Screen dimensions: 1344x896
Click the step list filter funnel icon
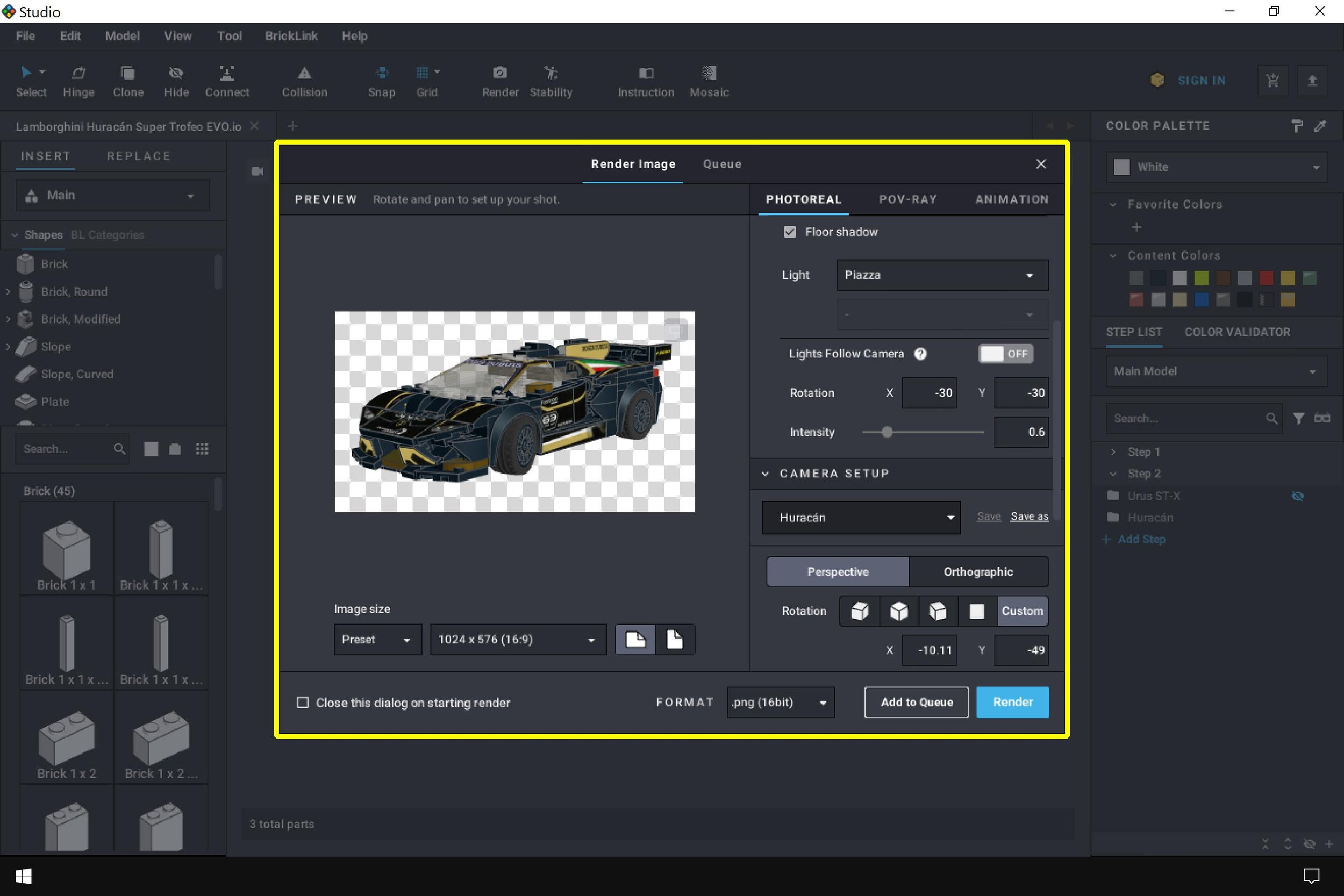[1299, 418]
